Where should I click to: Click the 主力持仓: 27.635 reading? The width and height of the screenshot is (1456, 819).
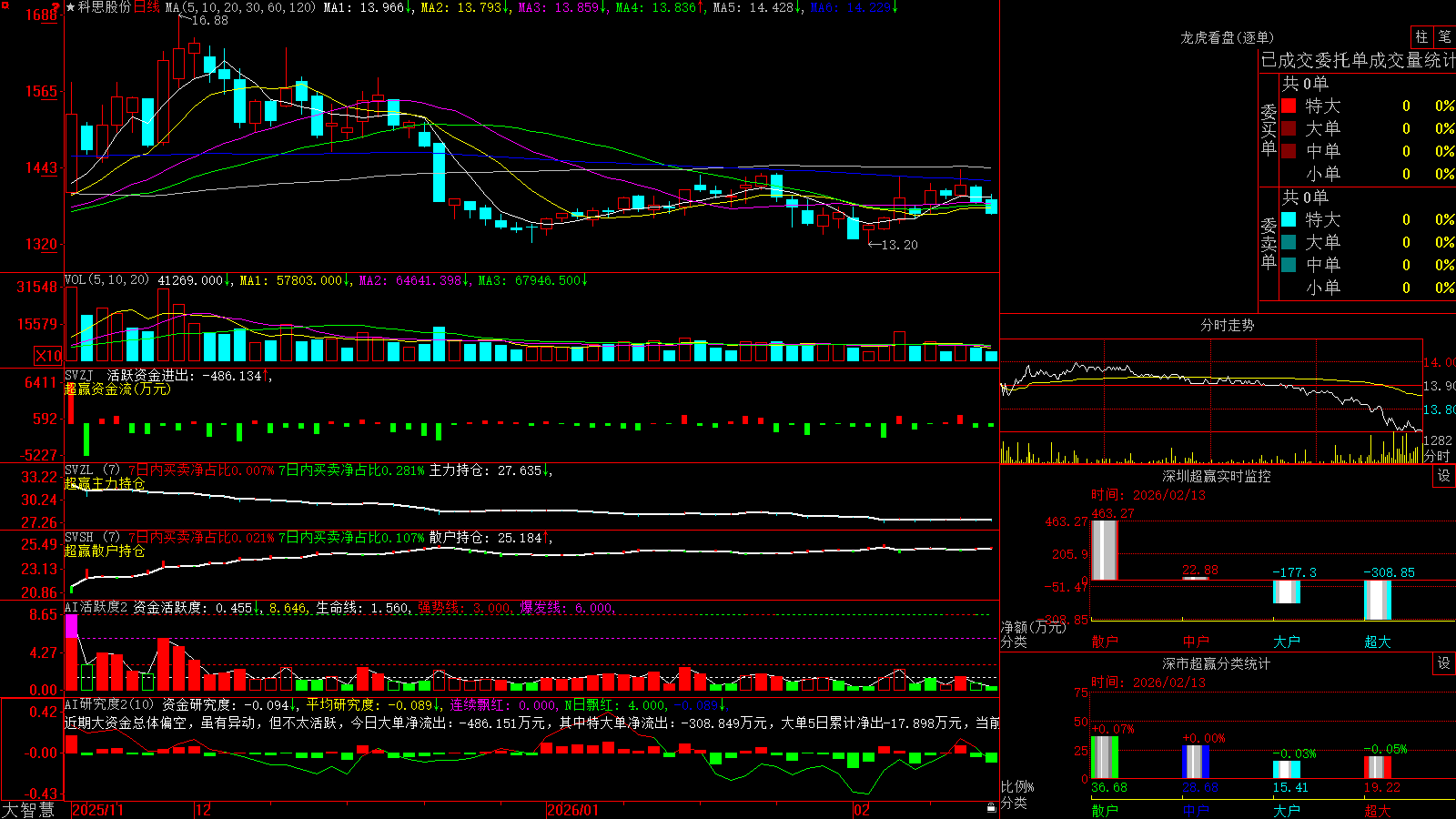(x=486, y=470)
